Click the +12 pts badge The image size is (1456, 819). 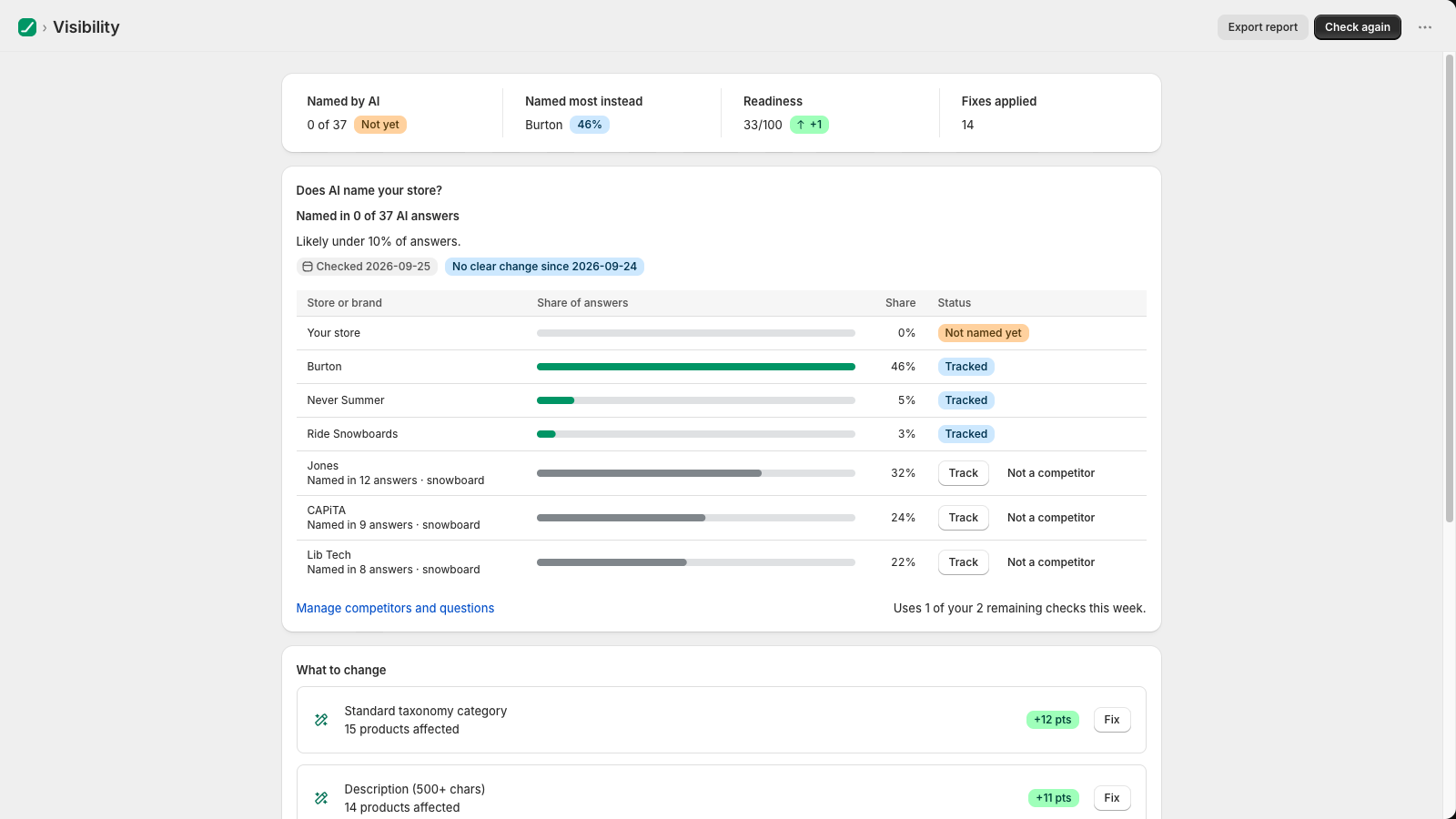coord(1053,720)
